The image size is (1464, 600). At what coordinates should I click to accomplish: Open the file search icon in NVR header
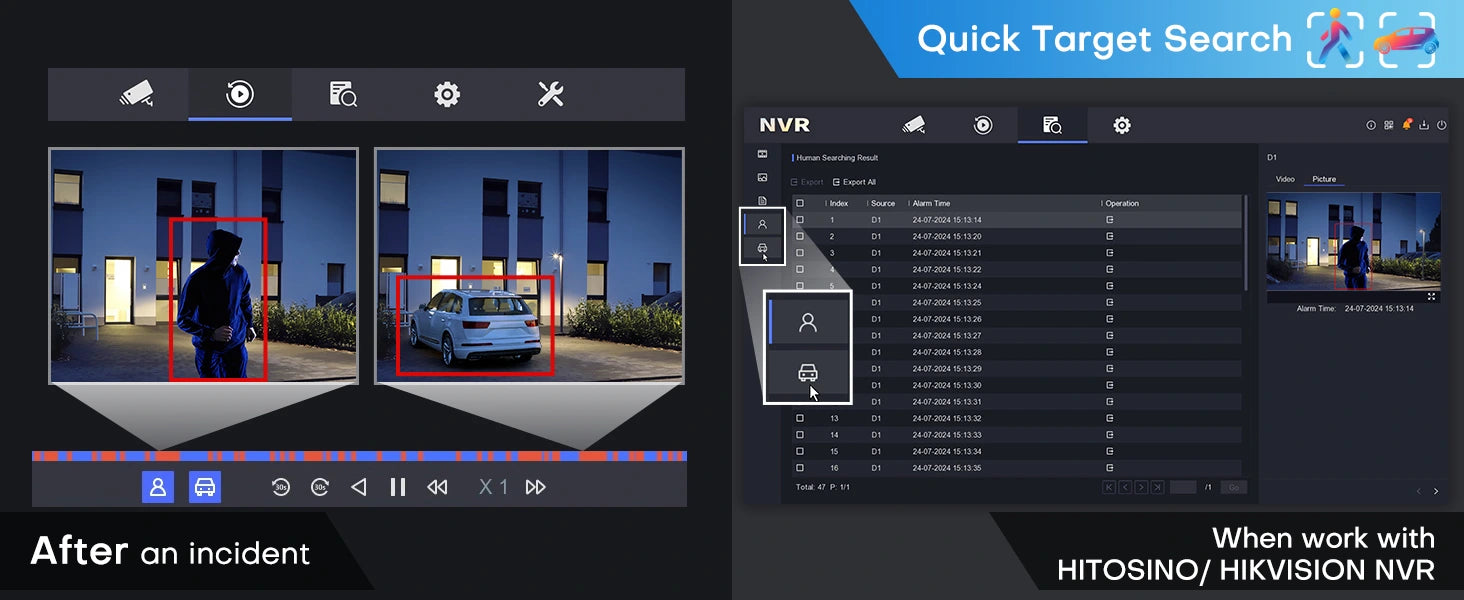click(x=1052, y=125)
